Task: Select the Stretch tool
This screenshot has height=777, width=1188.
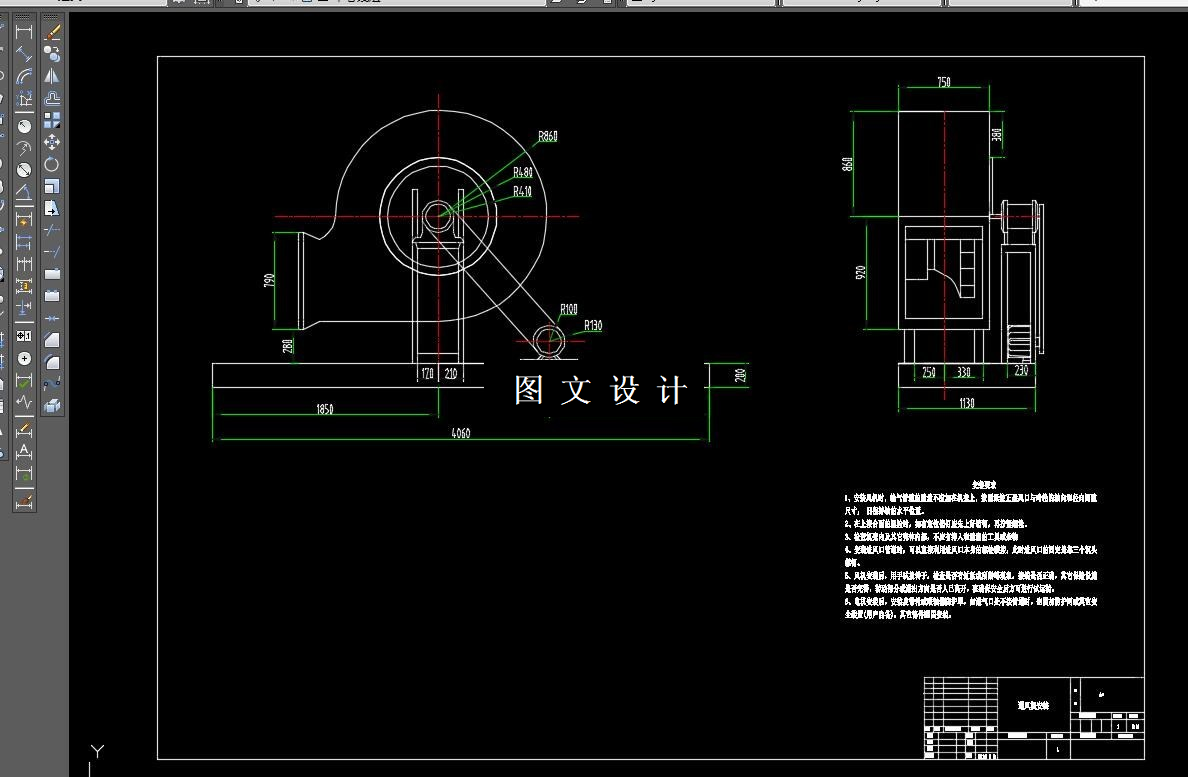Action: click(52, 208)
